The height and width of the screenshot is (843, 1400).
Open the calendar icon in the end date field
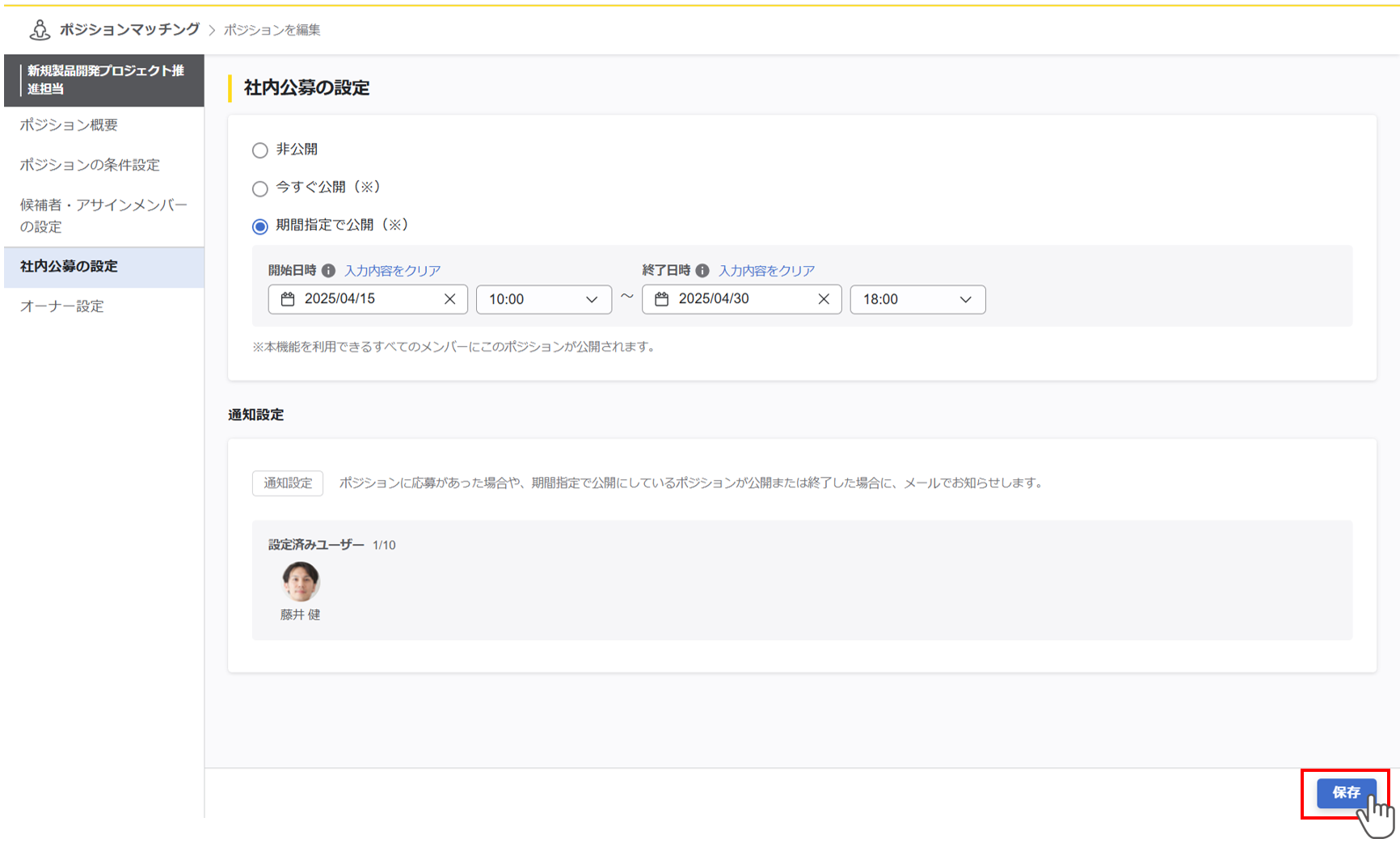[x=663, y=299]
